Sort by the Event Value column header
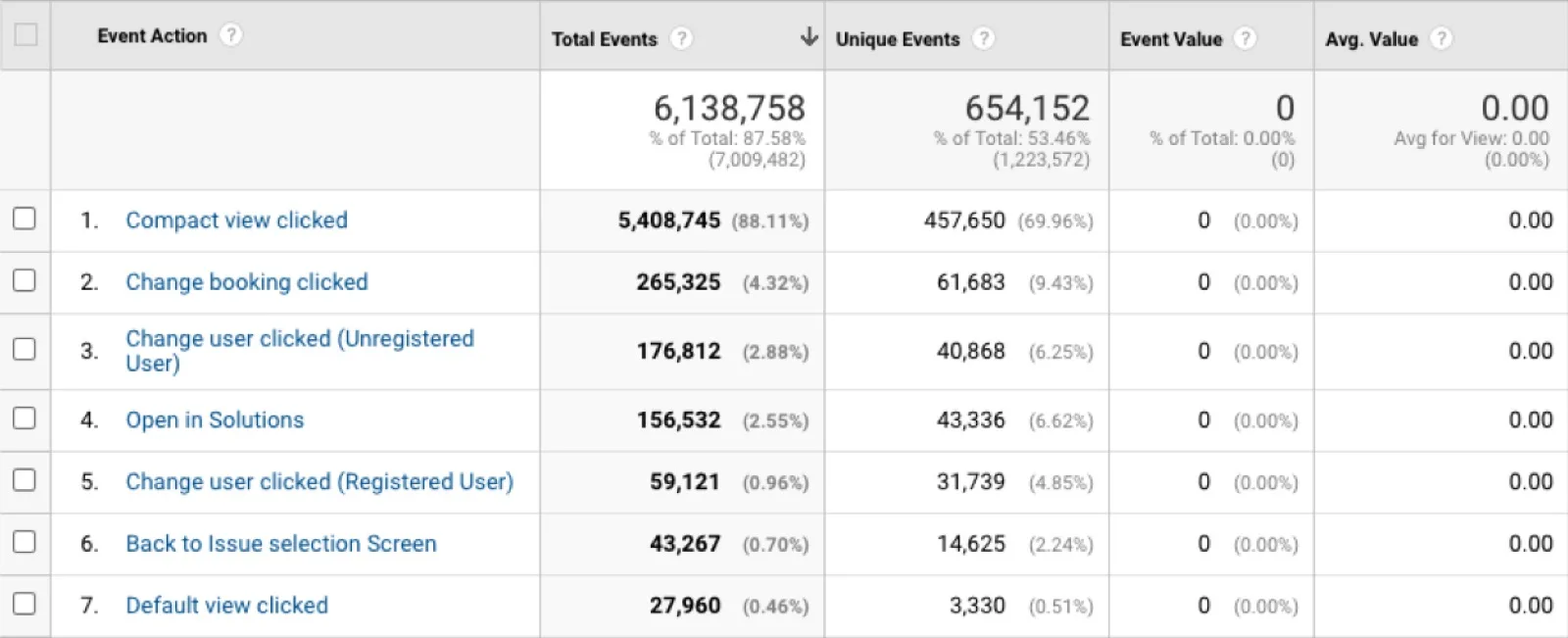The height and width of the screenshot is (638, 1568). pyautogui.click(x=1171, y=39)
